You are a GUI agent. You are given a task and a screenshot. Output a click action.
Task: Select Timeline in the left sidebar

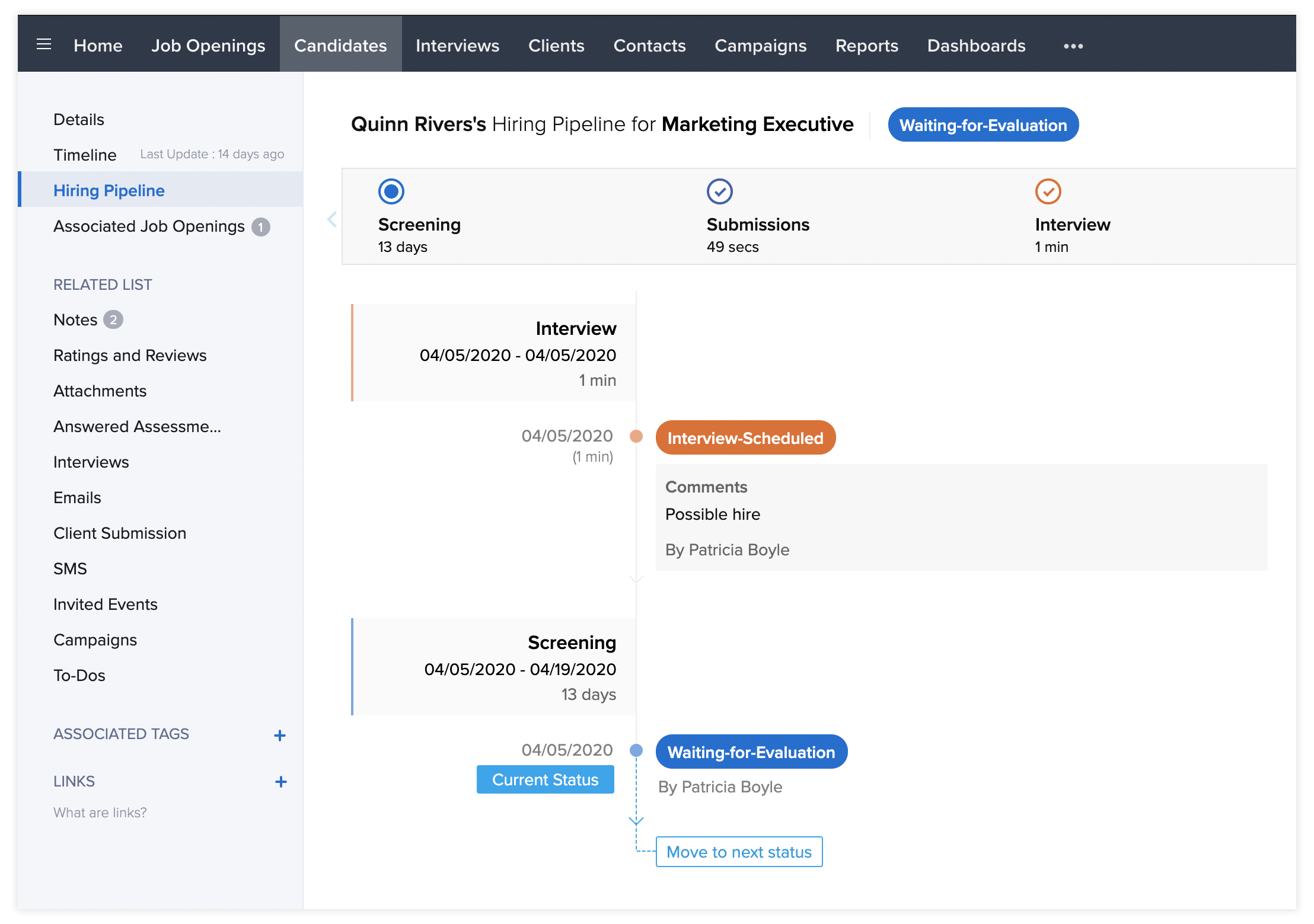[x=85, y=155]
